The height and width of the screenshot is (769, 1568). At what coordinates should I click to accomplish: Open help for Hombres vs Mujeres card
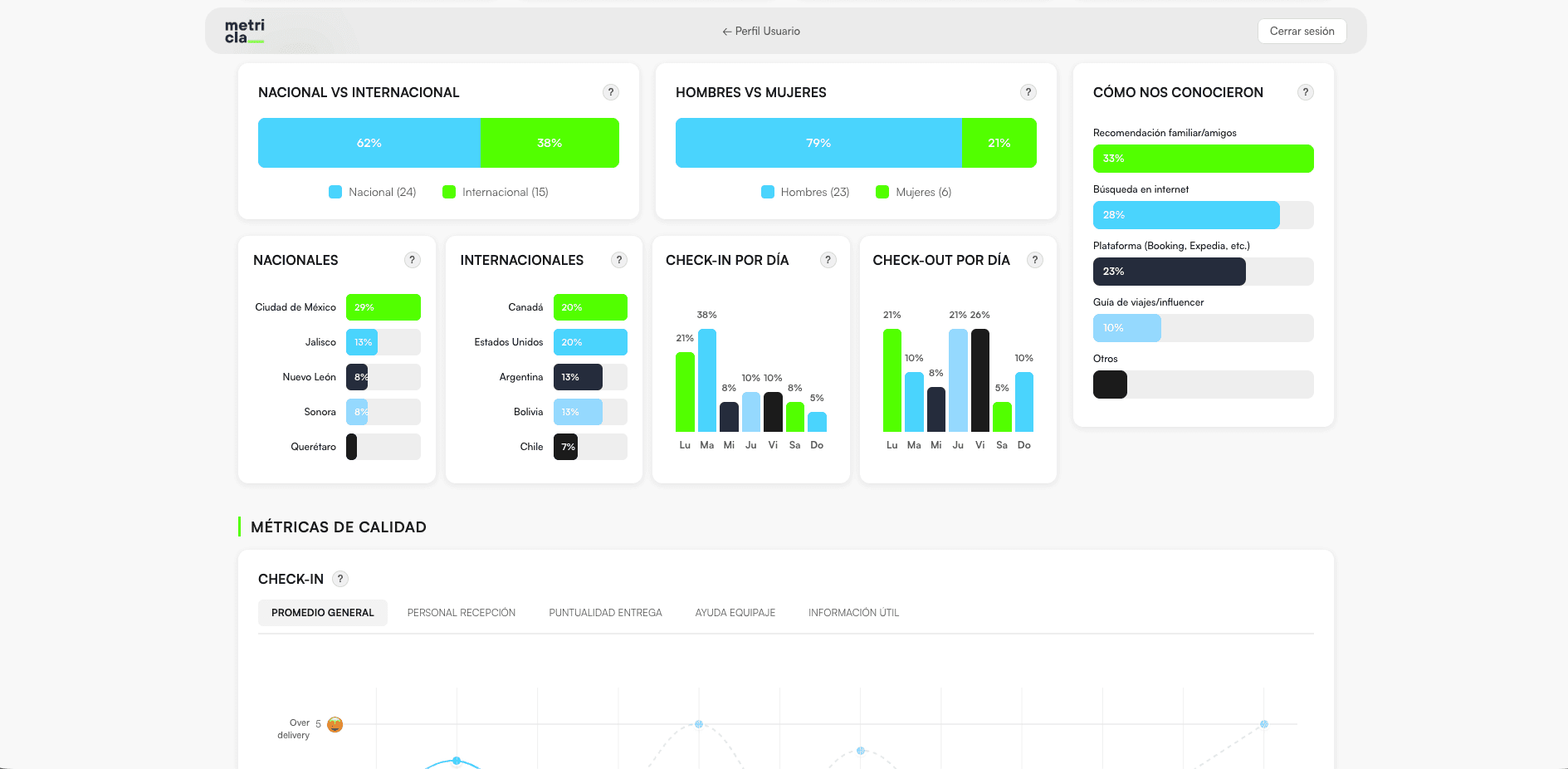click(x=1028, y=92)
